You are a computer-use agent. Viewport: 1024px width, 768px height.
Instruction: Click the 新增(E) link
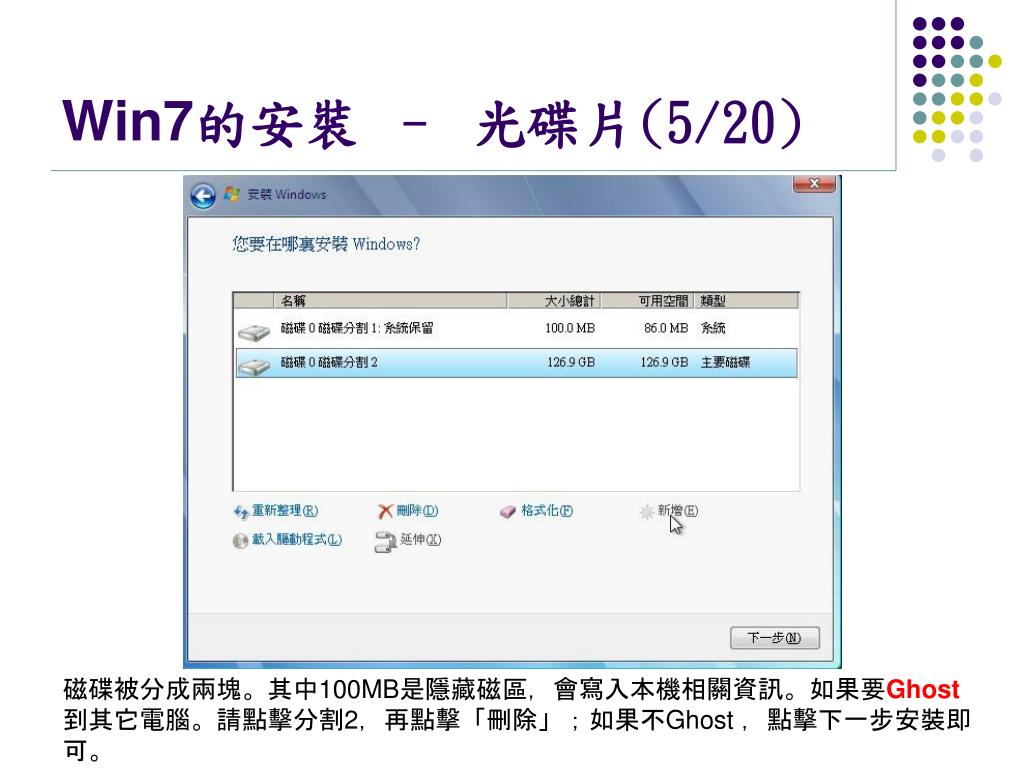tap(677, 511)
